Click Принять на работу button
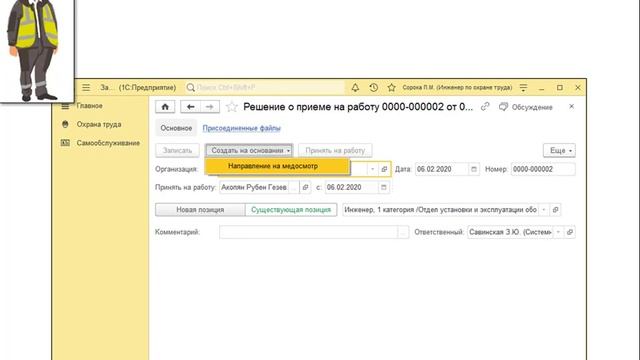The width and height of the screenshot is (640, 360). coord(335,150)
